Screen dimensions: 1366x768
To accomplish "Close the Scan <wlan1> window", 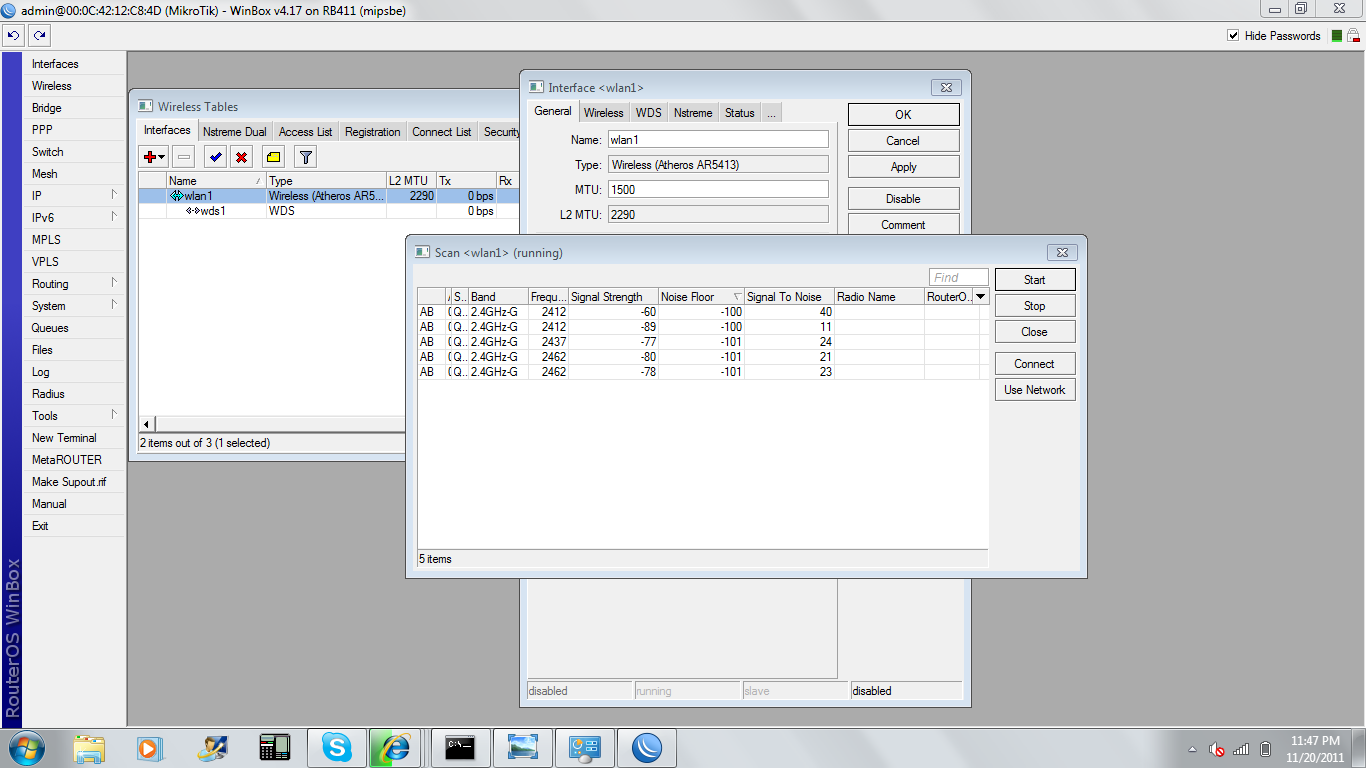I will coord(1063,253).
